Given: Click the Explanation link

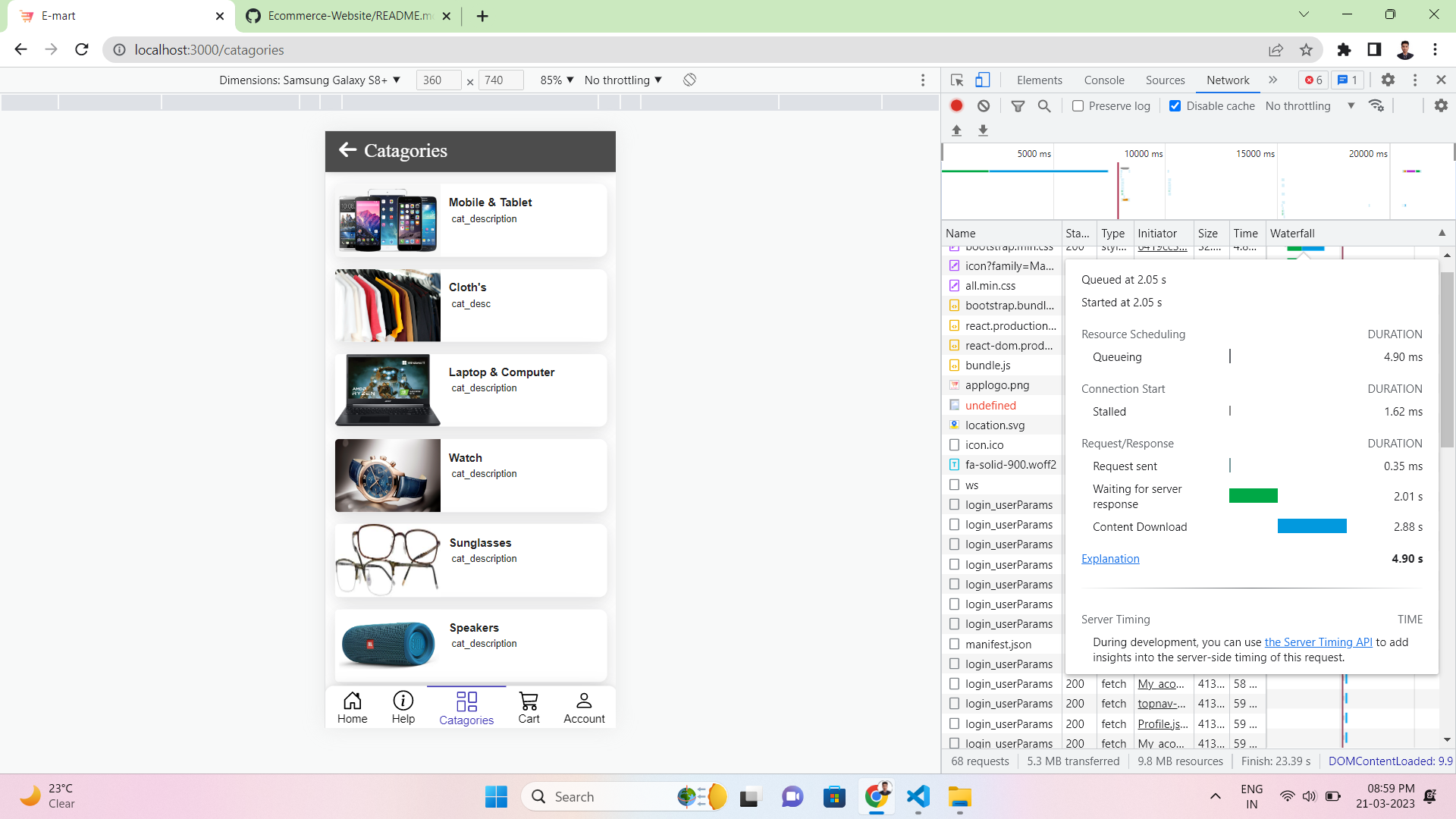Looking at the screenshot, I should [x=1110, y=559].
